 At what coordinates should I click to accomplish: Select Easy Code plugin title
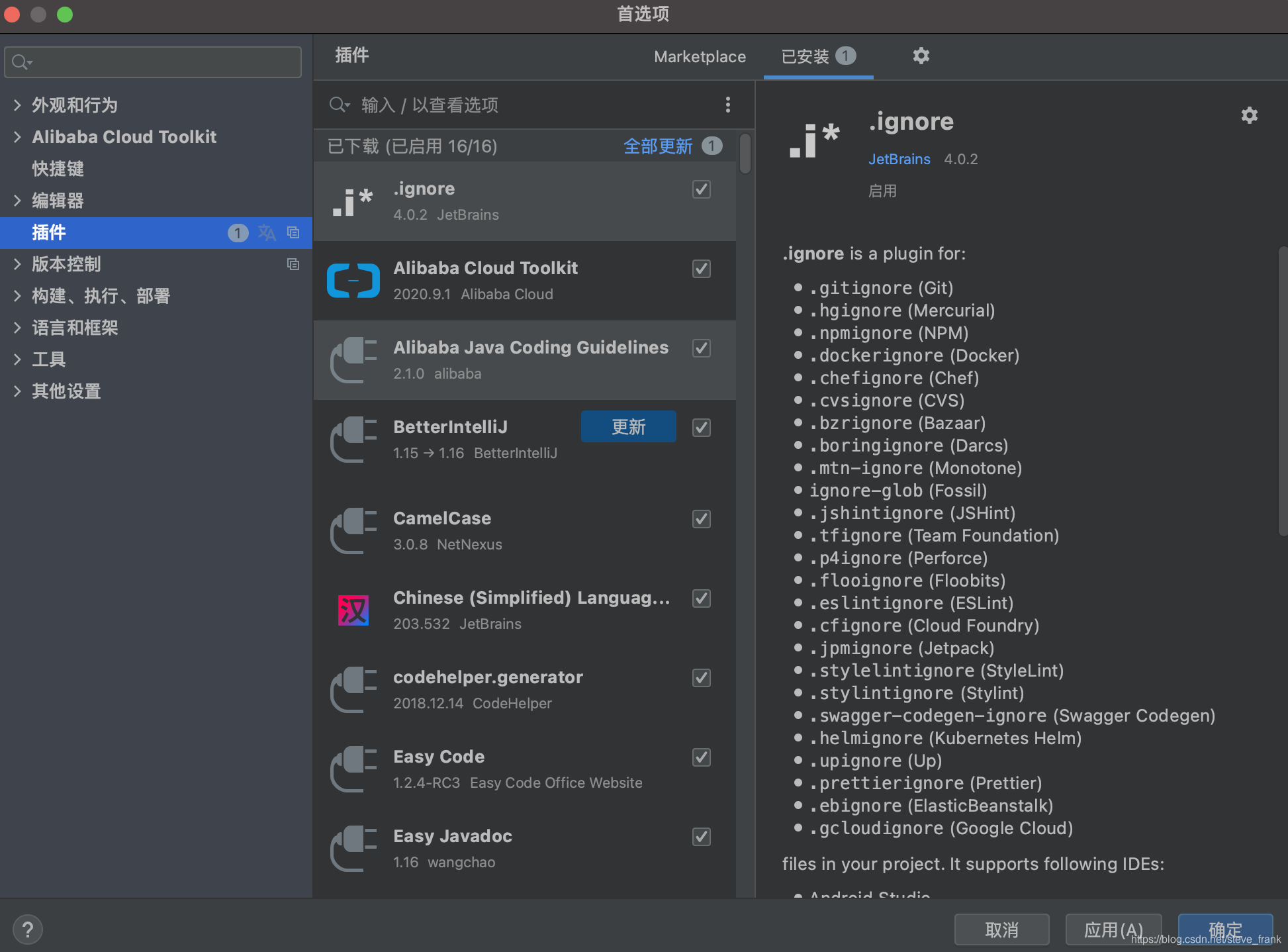tap(439, 756)
